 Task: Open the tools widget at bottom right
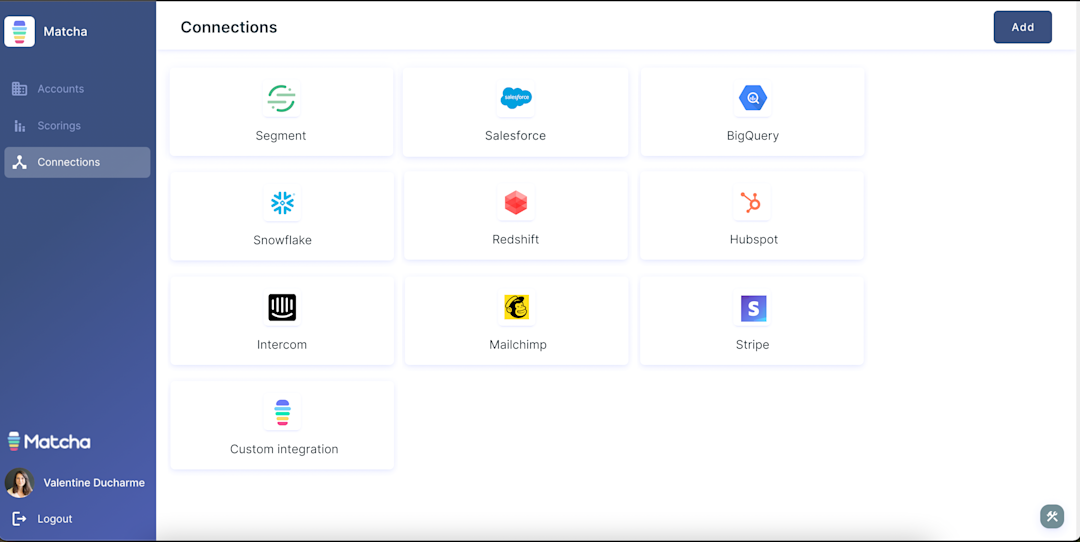1052,517
